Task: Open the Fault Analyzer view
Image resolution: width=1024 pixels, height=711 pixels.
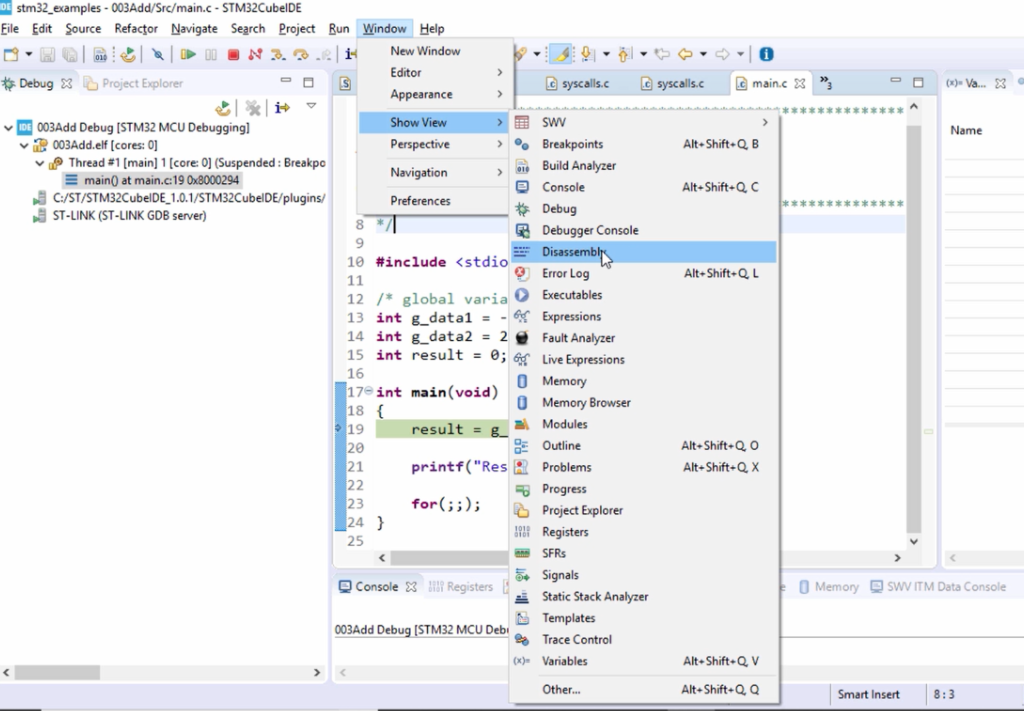Action: coord(644,338)
